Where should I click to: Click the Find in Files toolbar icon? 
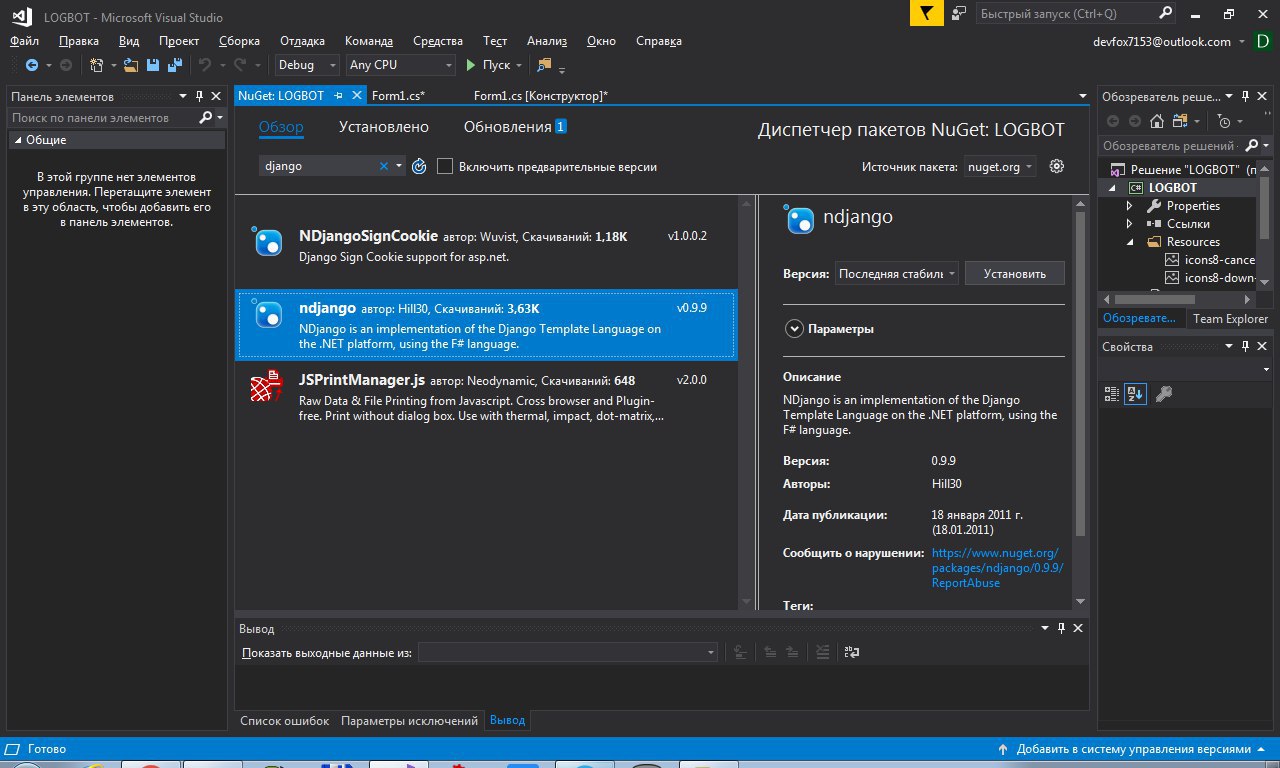tap(544, 65)
